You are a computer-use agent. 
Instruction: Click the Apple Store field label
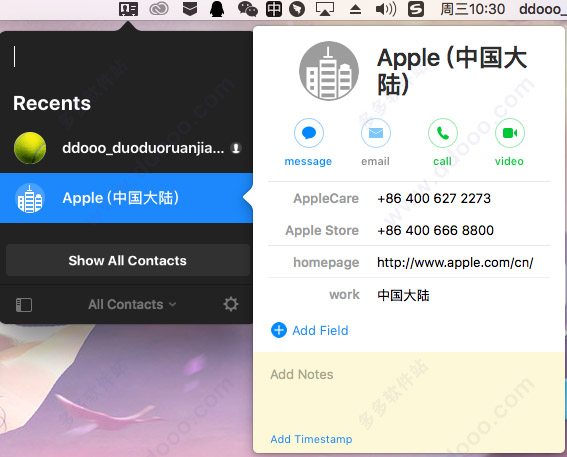[x=322, y=230]
